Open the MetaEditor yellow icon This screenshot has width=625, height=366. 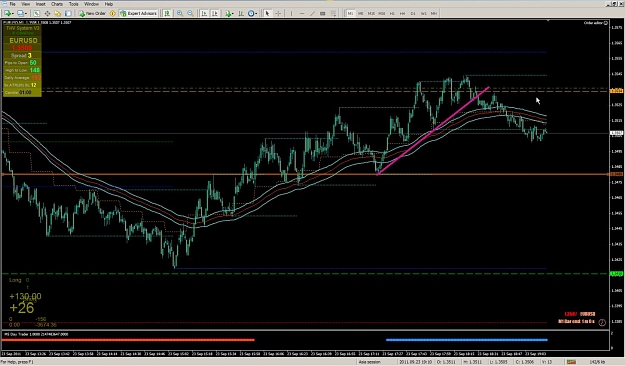112,14
